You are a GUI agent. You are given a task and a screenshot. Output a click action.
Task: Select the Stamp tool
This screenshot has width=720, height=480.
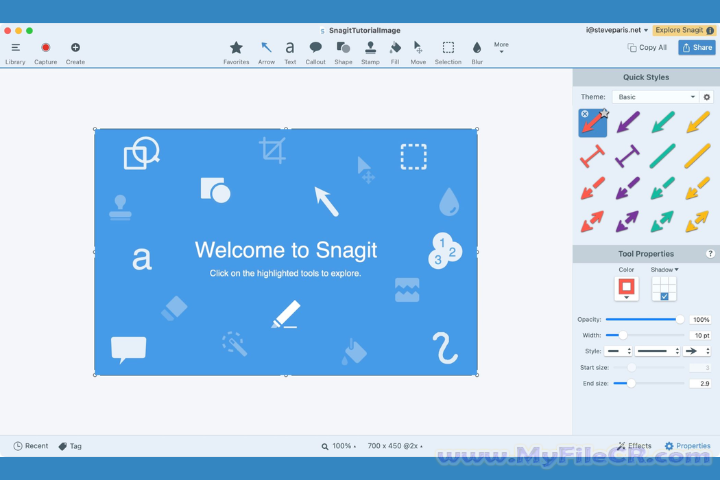(370, 53)
